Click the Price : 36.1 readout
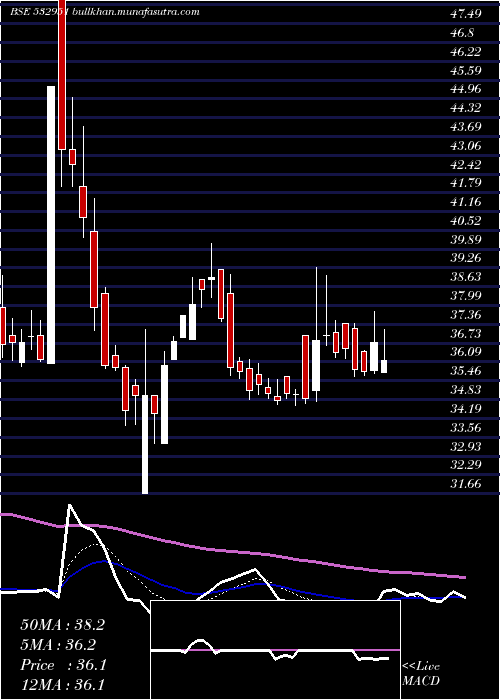The width and height of the screenshot is (500, 700). point(63,665)
